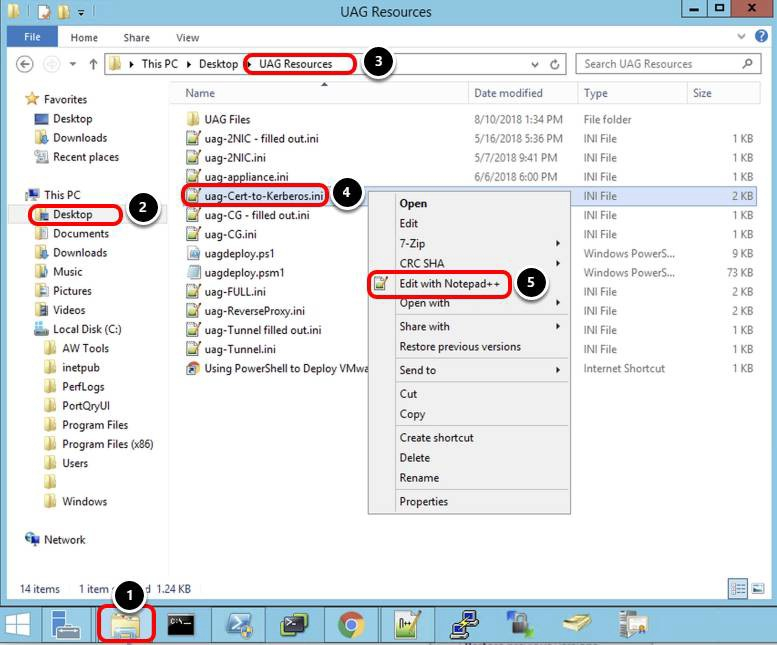Open the View ribbon tab

point(185,38)
